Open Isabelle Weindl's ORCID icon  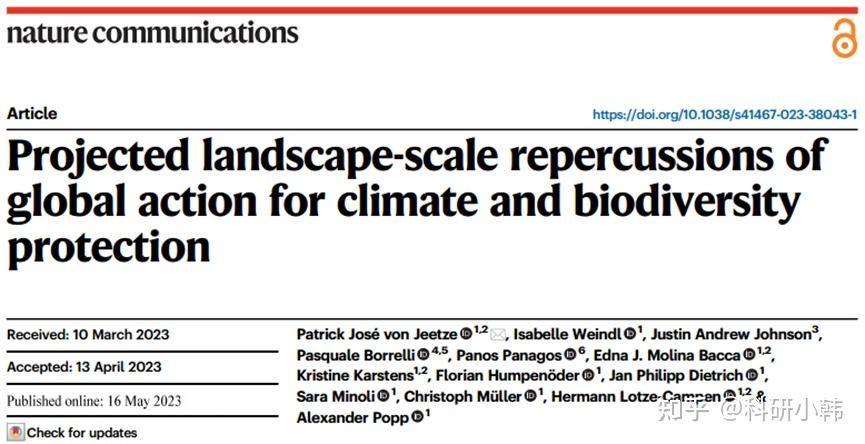pyautogui.click(x=630, y=334)
